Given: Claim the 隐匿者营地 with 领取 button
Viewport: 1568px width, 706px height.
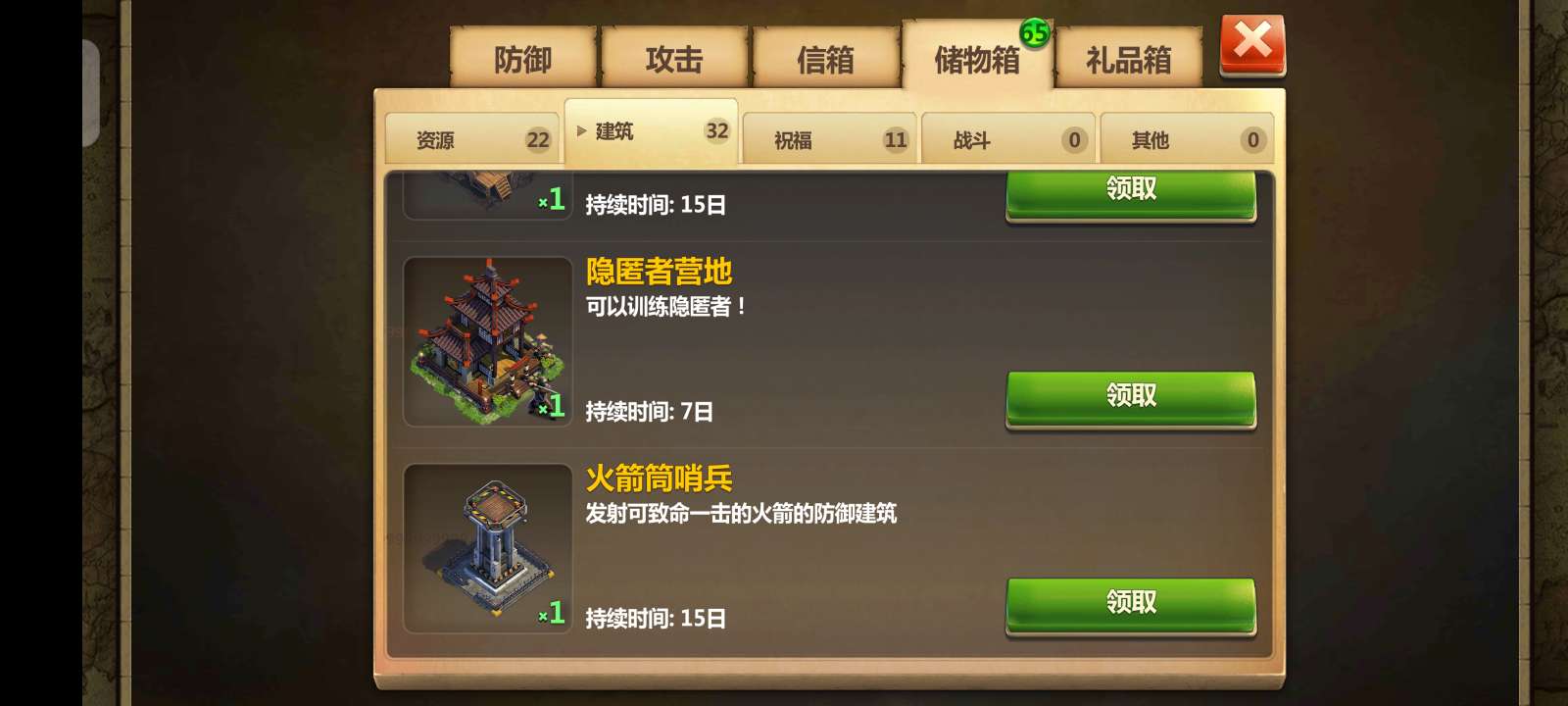Looking at the screenshot, I should [x=1131, y=398].
